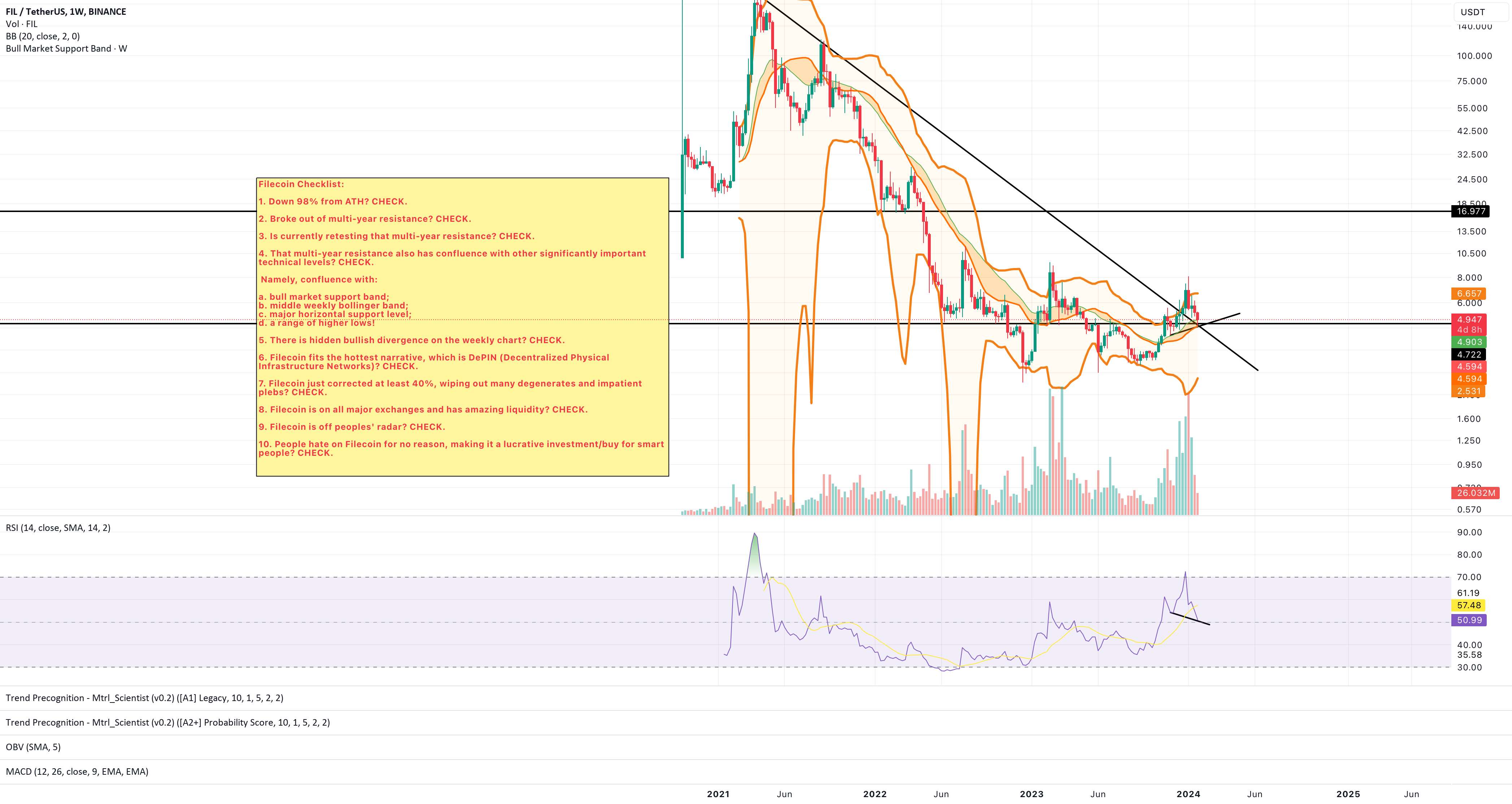
Task: Click the 90.00 RSI axis label
Action: 1469,533
